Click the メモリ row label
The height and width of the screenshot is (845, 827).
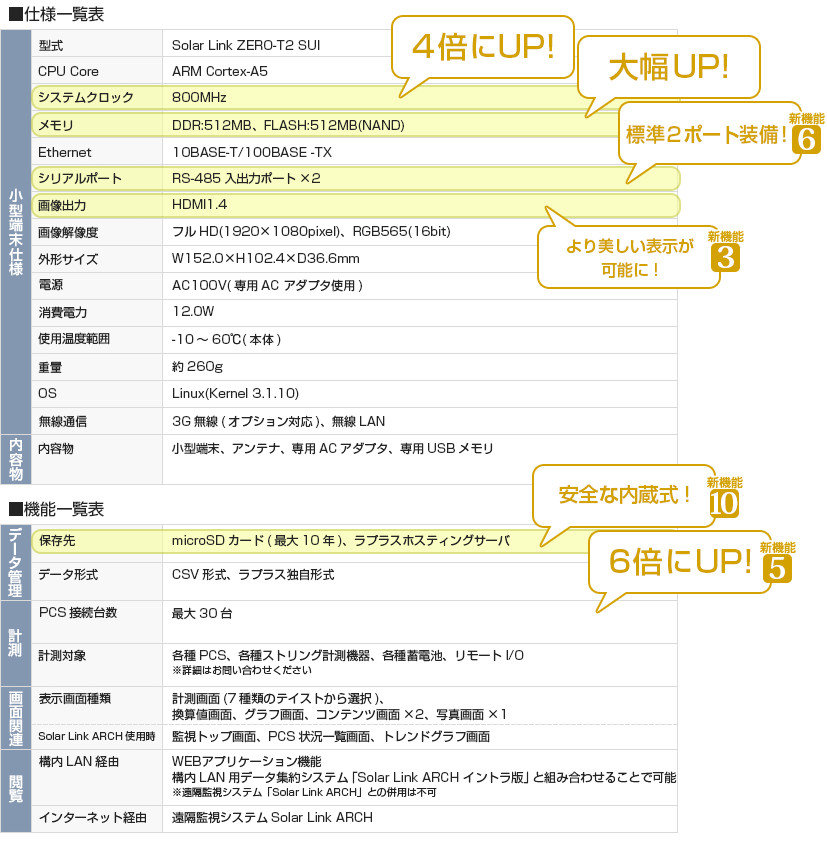(55, 125)
